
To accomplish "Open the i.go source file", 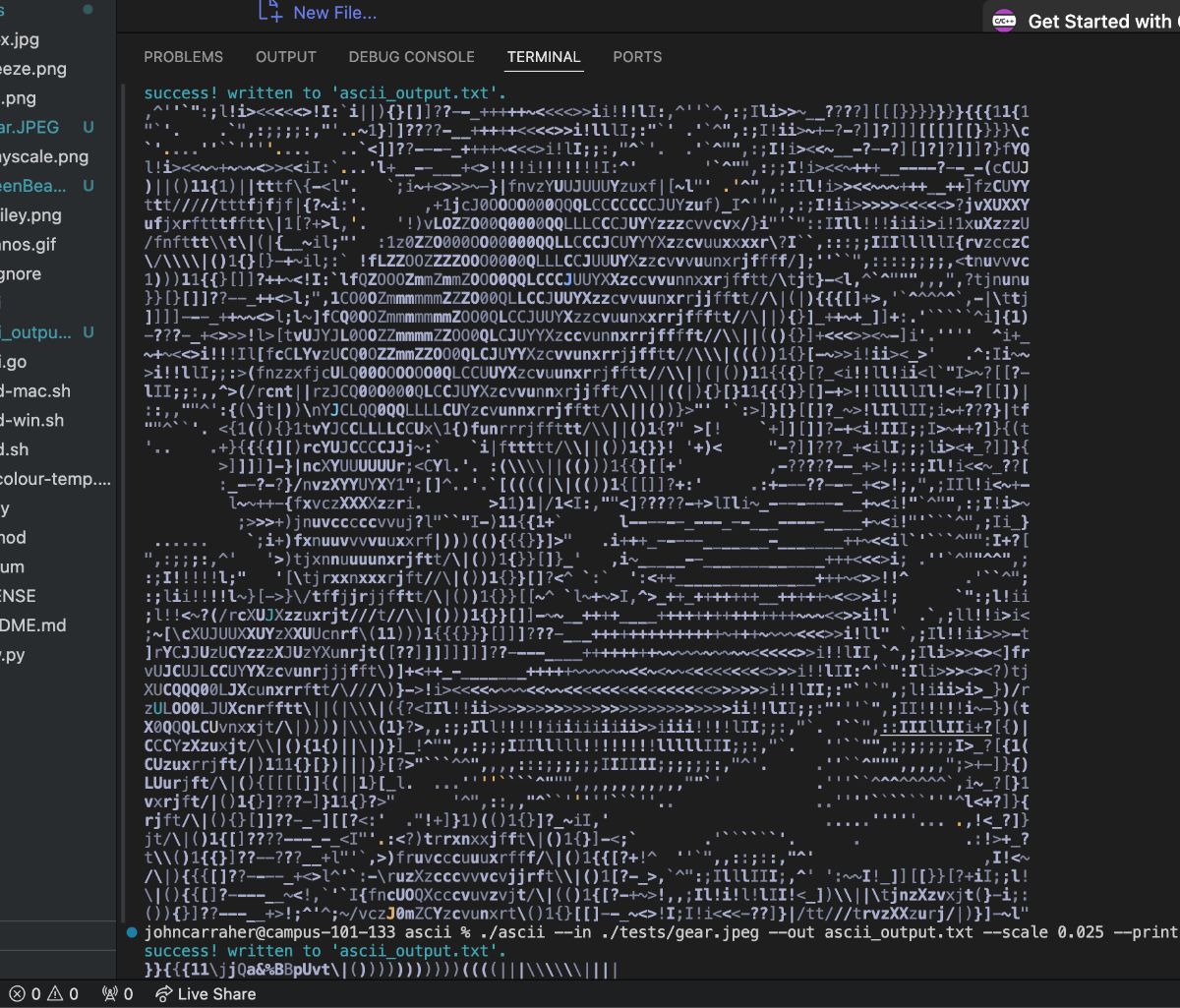I will (14, 362).
